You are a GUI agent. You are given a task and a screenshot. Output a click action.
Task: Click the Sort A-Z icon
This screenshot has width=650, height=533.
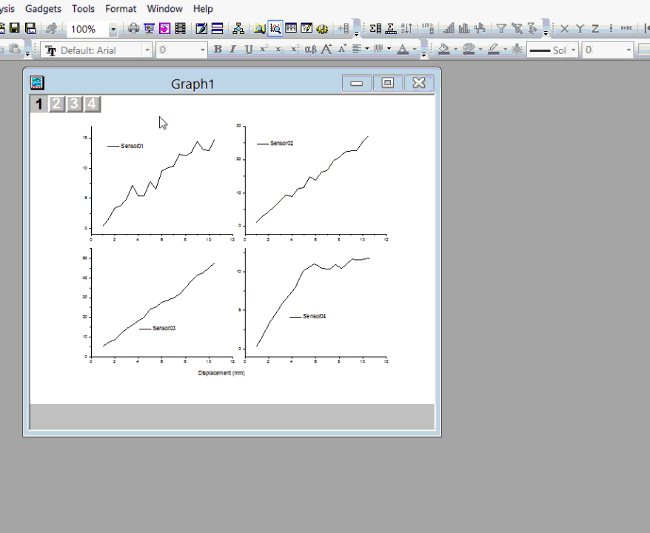(407, 28)
